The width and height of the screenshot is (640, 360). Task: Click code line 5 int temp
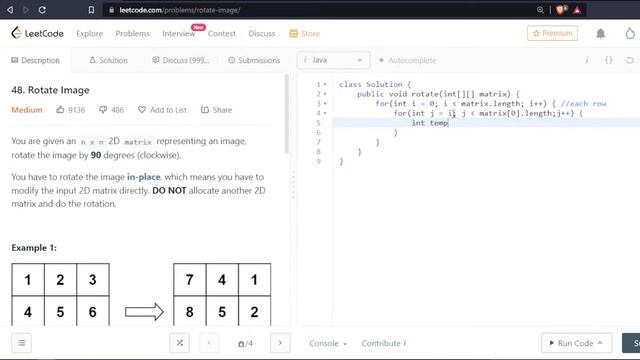click(430, 123)
